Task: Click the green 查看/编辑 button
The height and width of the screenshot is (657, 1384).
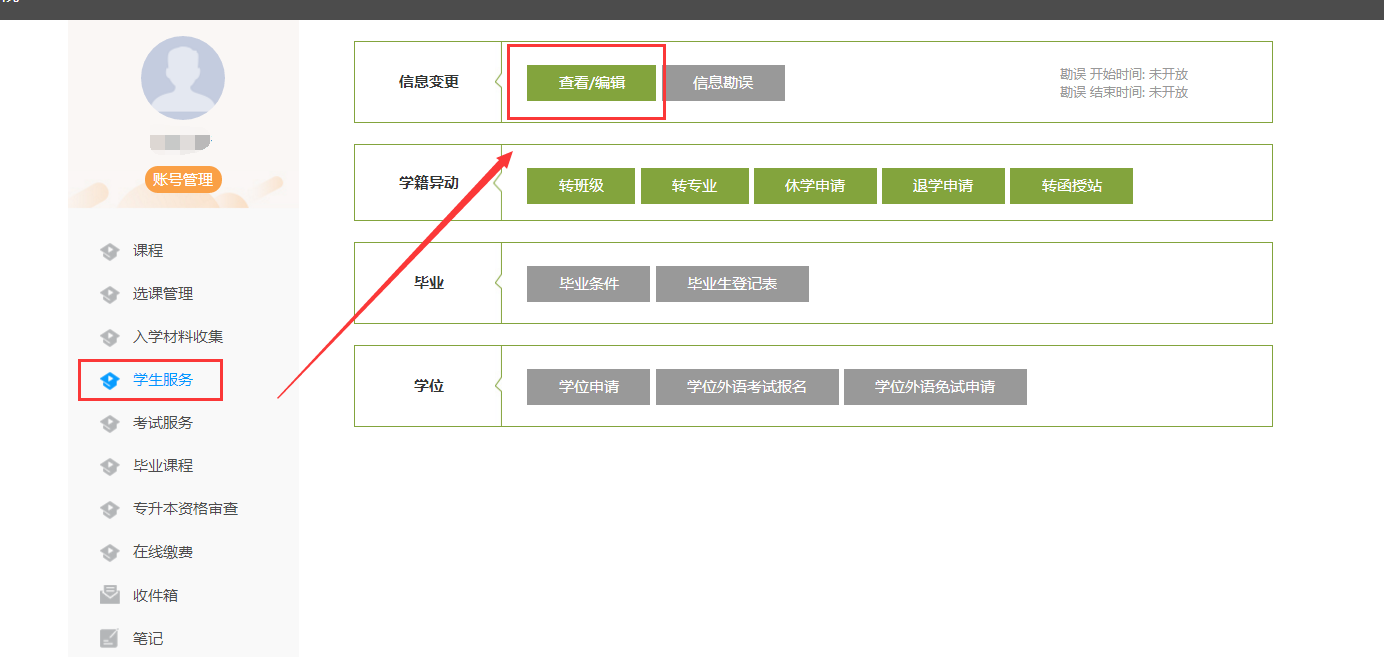Action: pos(591,83)
